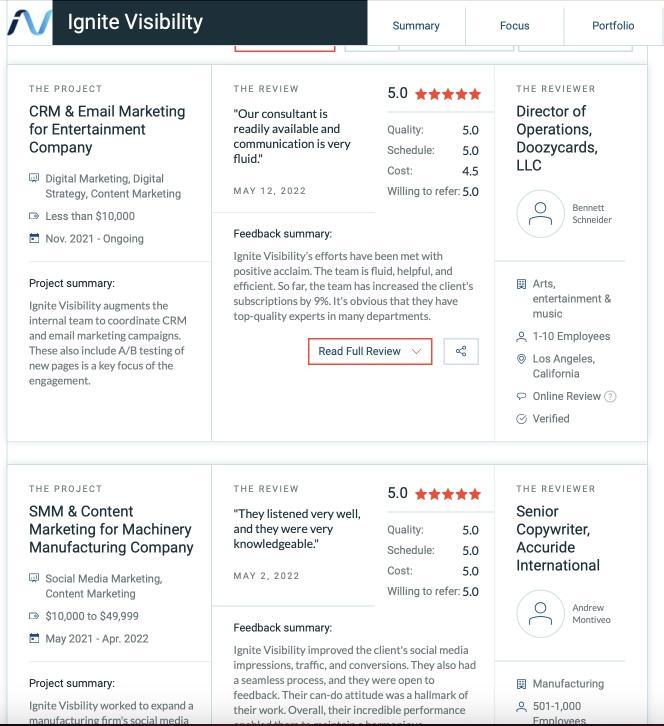
Task: Click the location pin icon by Los Angeles
Action: tap(521, 359)
